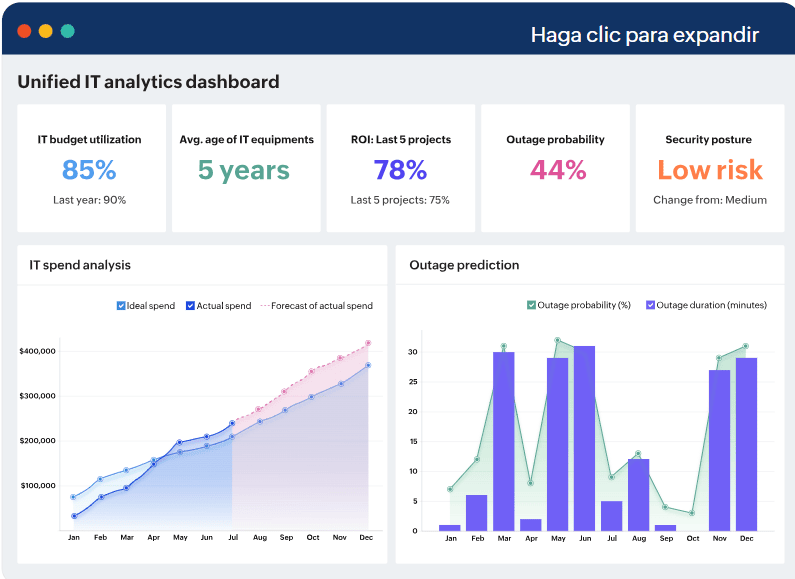Toggle Outage duration (minutes) legend checkbox
Screen dimensions: 795x579
[651, 305]
